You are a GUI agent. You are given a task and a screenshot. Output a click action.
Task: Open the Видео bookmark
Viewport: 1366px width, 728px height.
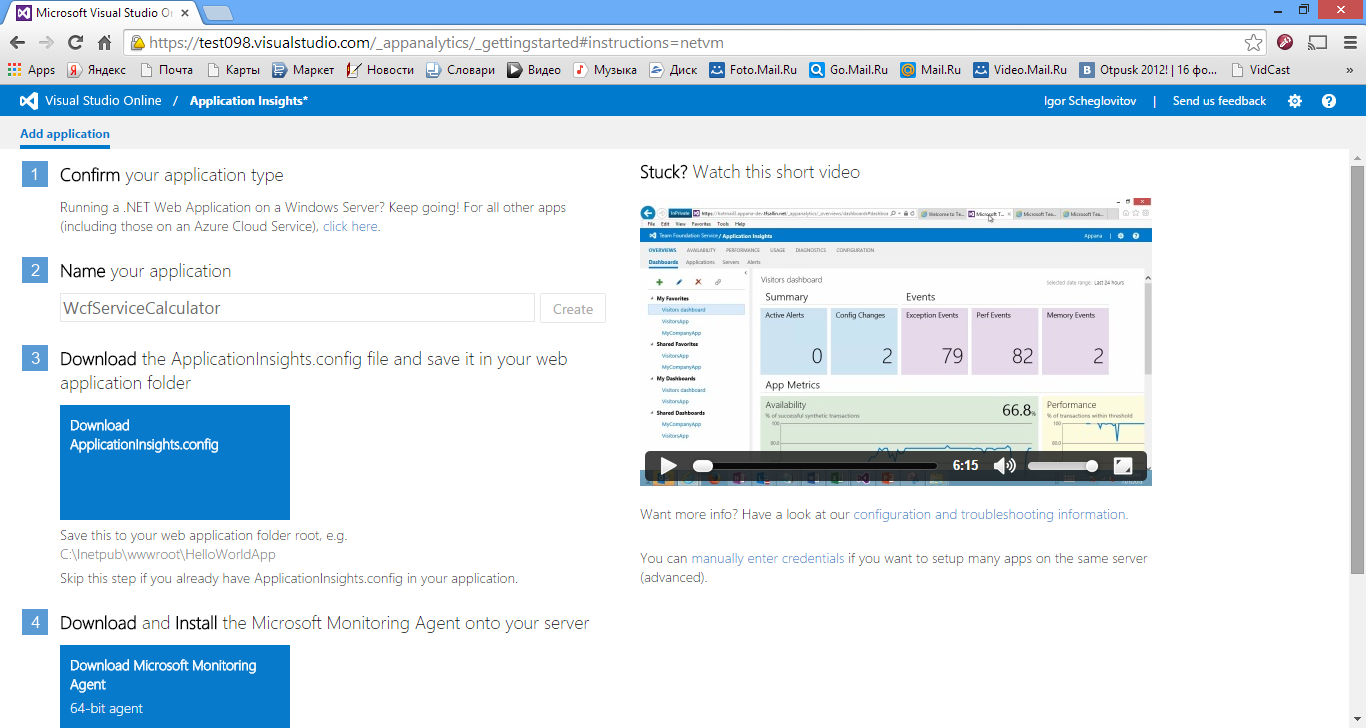[534, 70]
